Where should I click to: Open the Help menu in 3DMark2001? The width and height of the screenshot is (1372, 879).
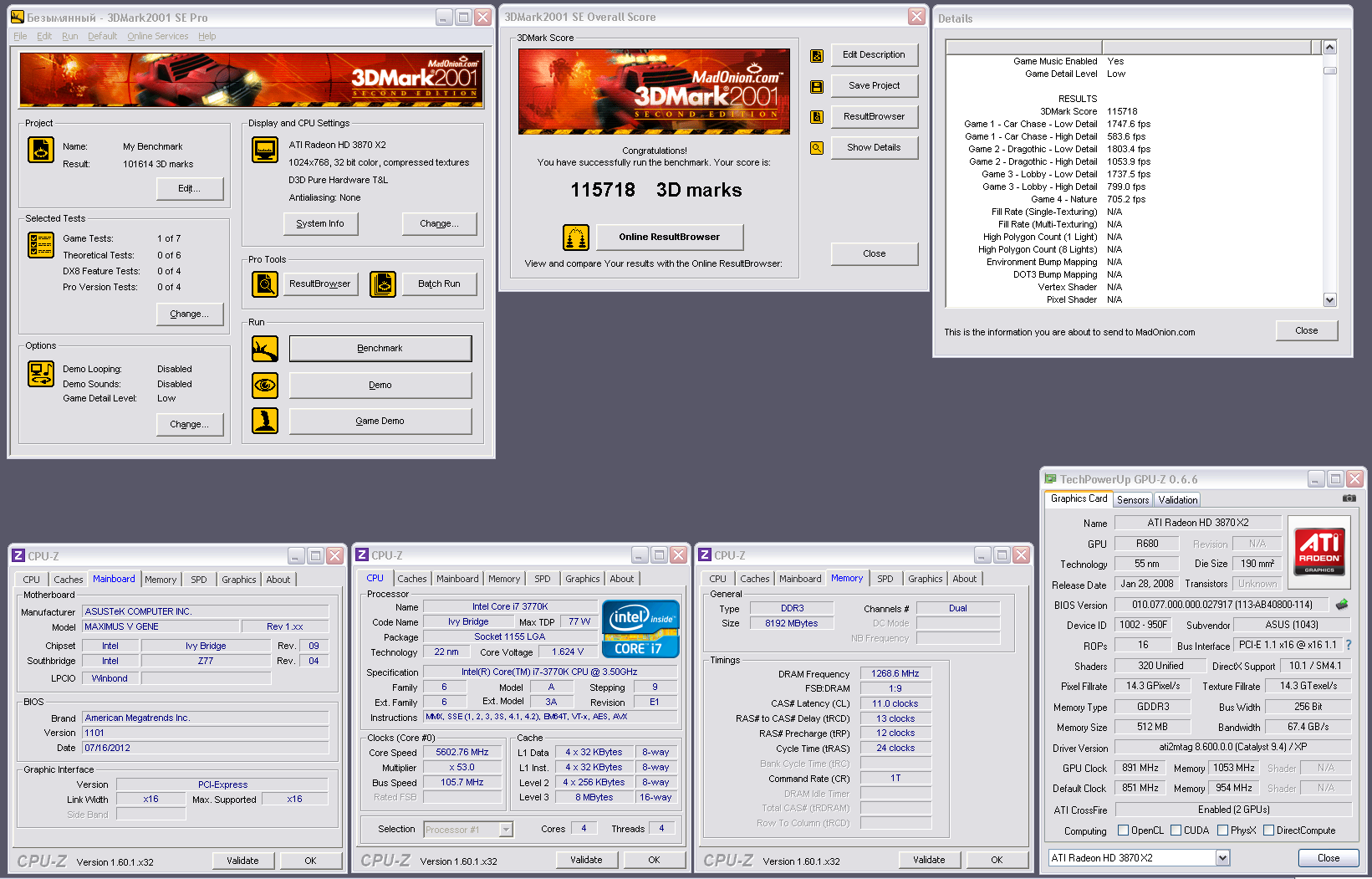click(207, 37)
